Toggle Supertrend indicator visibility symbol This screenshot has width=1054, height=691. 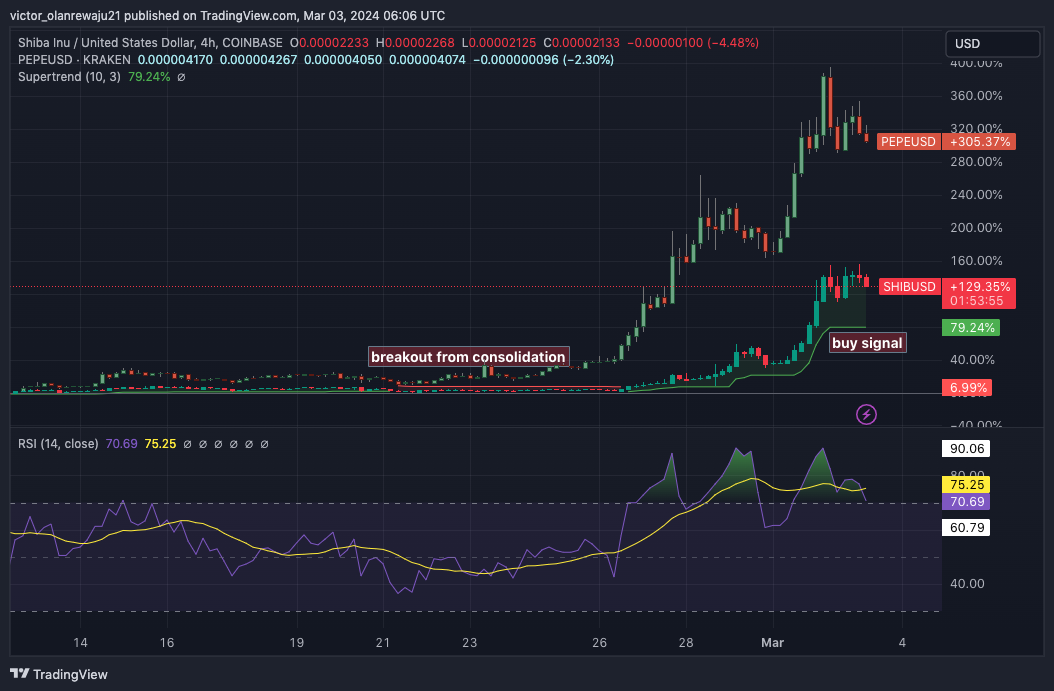[181, 77]
